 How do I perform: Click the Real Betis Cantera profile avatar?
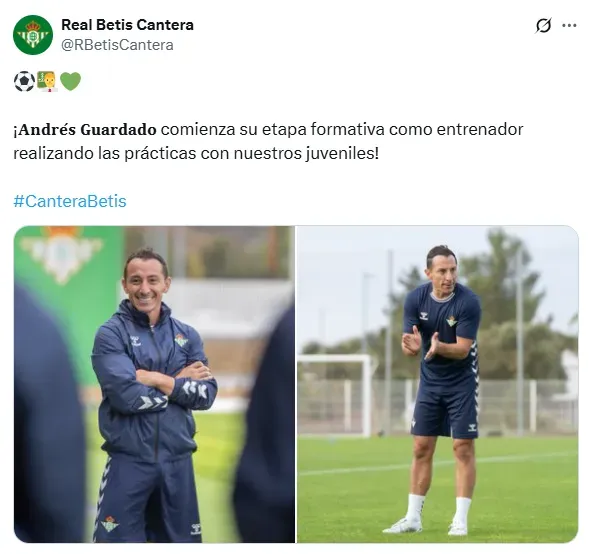[x=33, y=35]
